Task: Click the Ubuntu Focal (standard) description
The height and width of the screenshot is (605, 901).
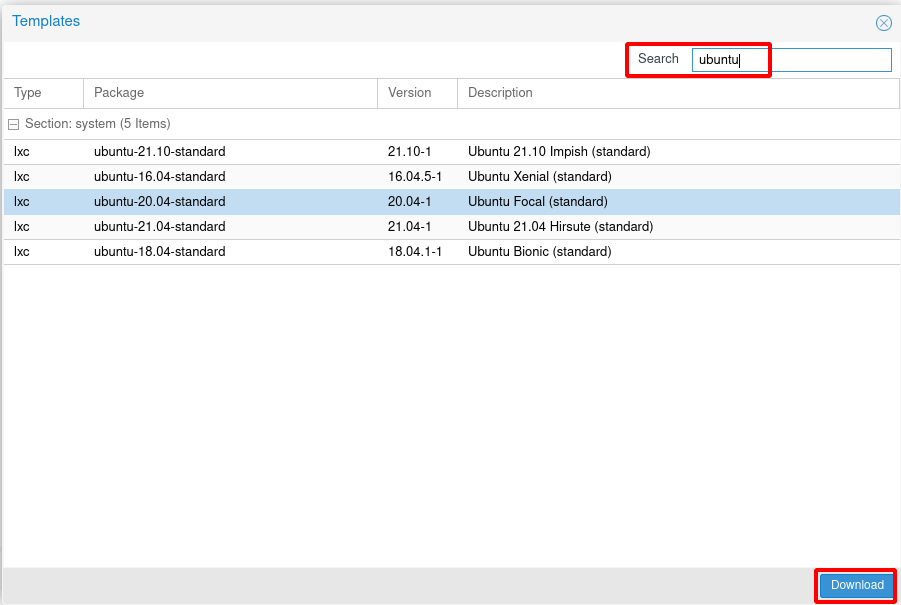Action: [537, 202]
